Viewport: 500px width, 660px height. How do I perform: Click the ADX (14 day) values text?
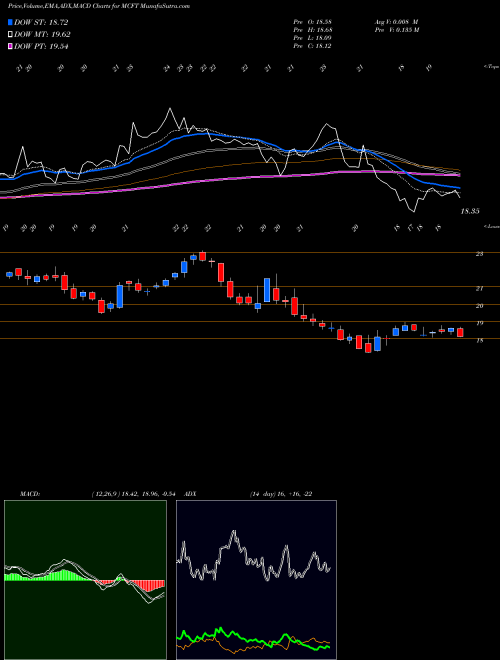pyautogui.click(x=281, y=494)
